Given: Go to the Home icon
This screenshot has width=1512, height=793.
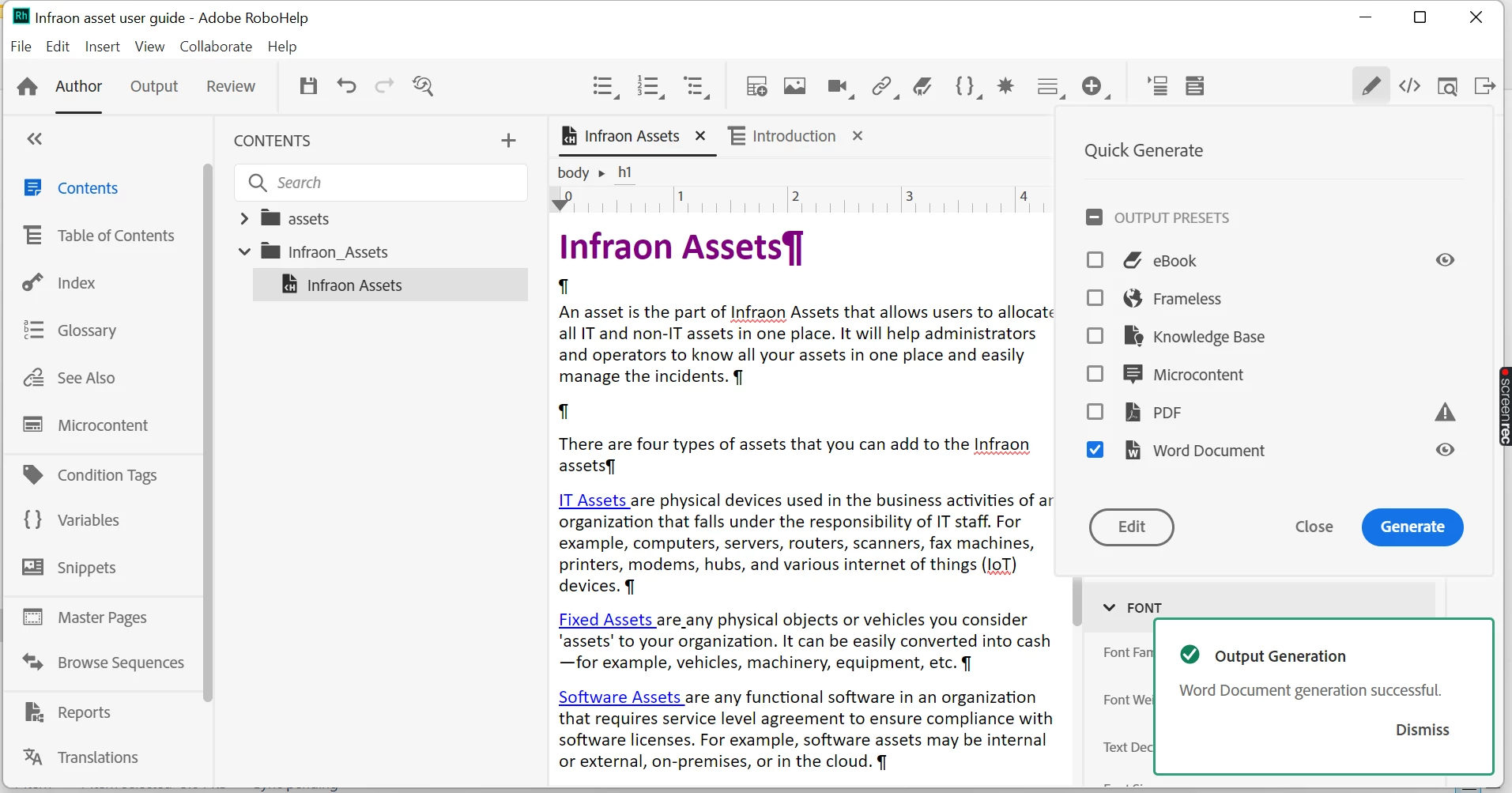Looking at the screenshot, I should coord(28,86).
